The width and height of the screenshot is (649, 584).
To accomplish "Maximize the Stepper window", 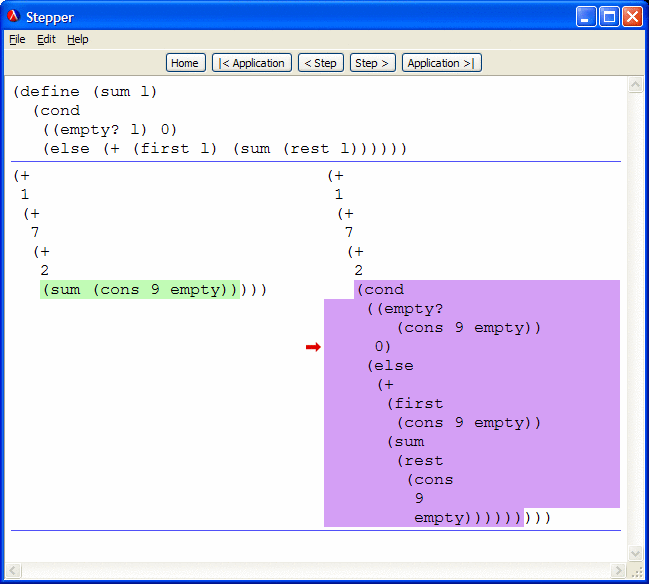I will pyautogui.click(x=609, y=17).
